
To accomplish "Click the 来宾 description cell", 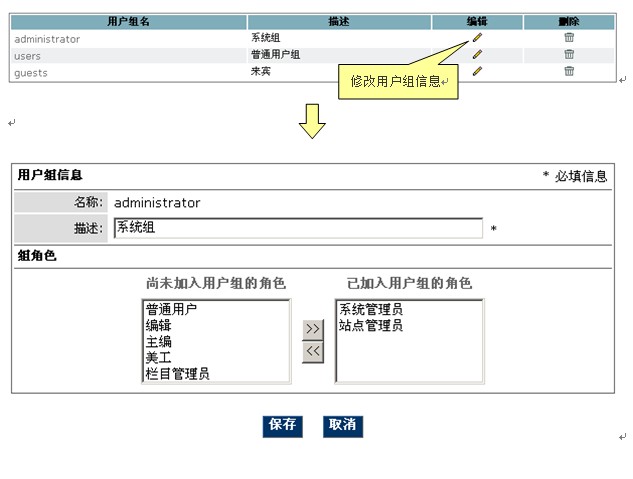I will click(x=260, y=71).
